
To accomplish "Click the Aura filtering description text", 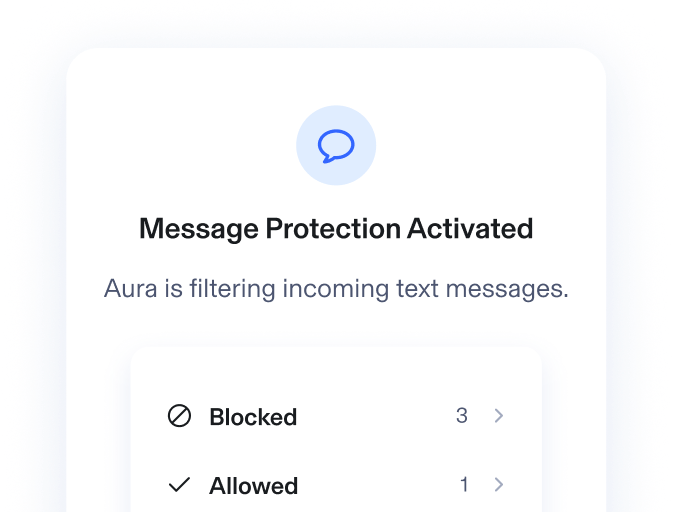I will click(336, 289).
